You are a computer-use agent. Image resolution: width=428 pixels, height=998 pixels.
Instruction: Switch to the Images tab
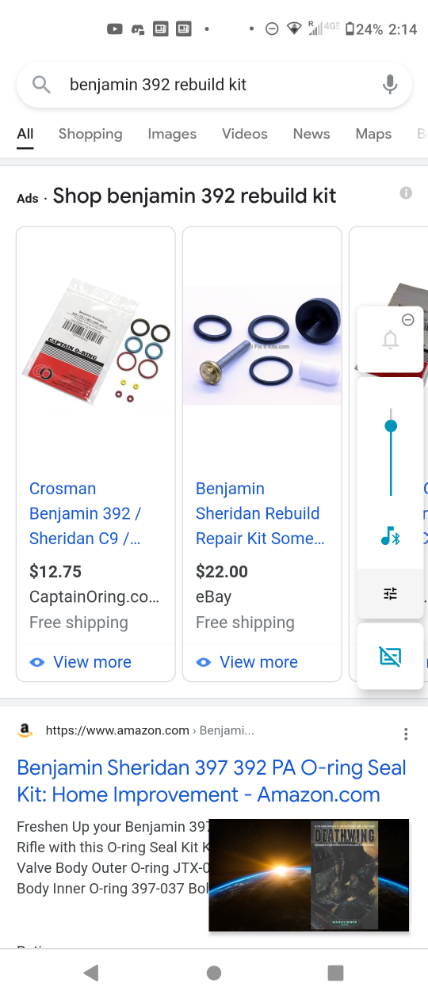pyautogui.click(x=172, y=134)
